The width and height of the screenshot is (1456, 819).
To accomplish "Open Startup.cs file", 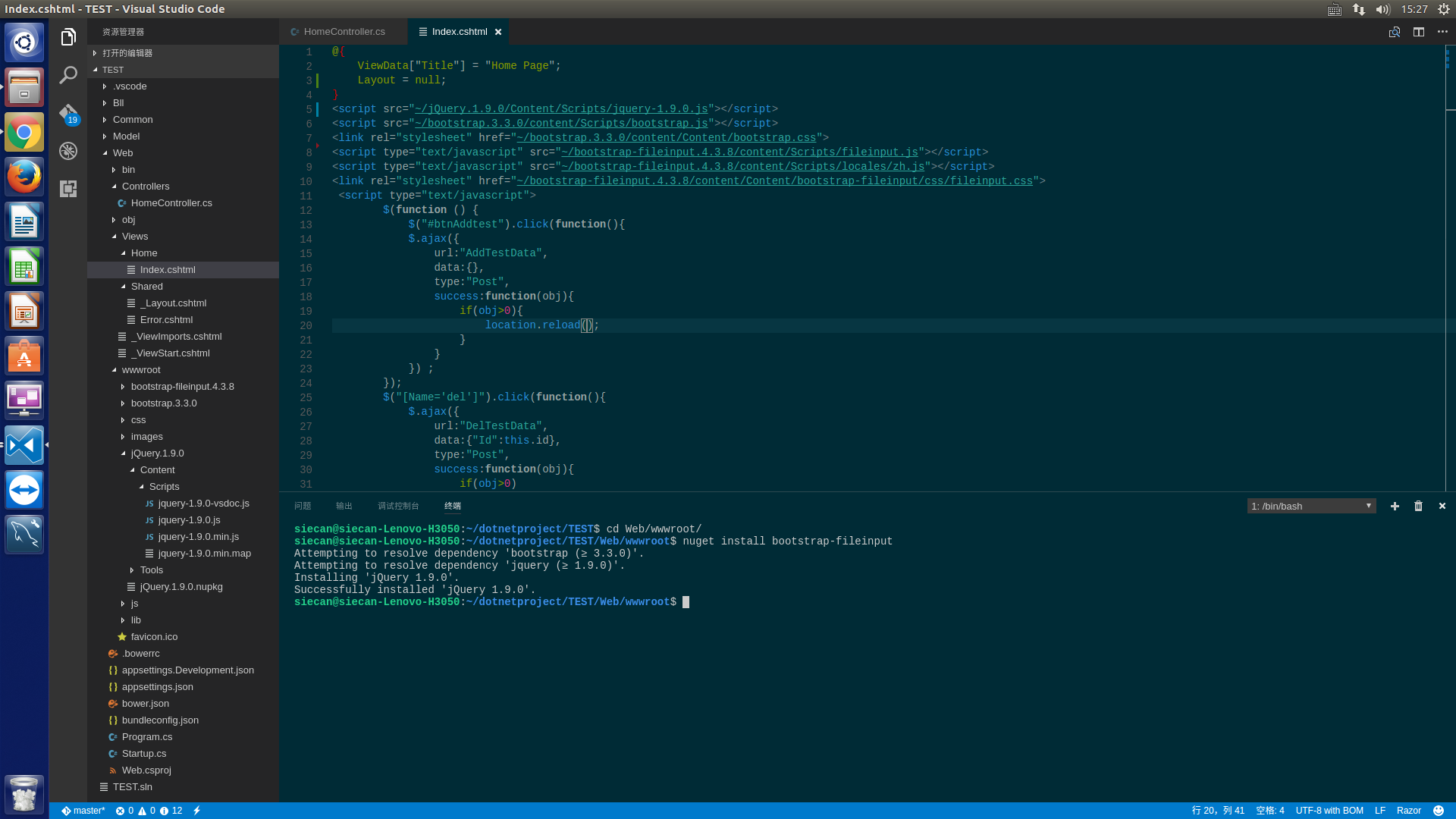I will pos(183,754).
